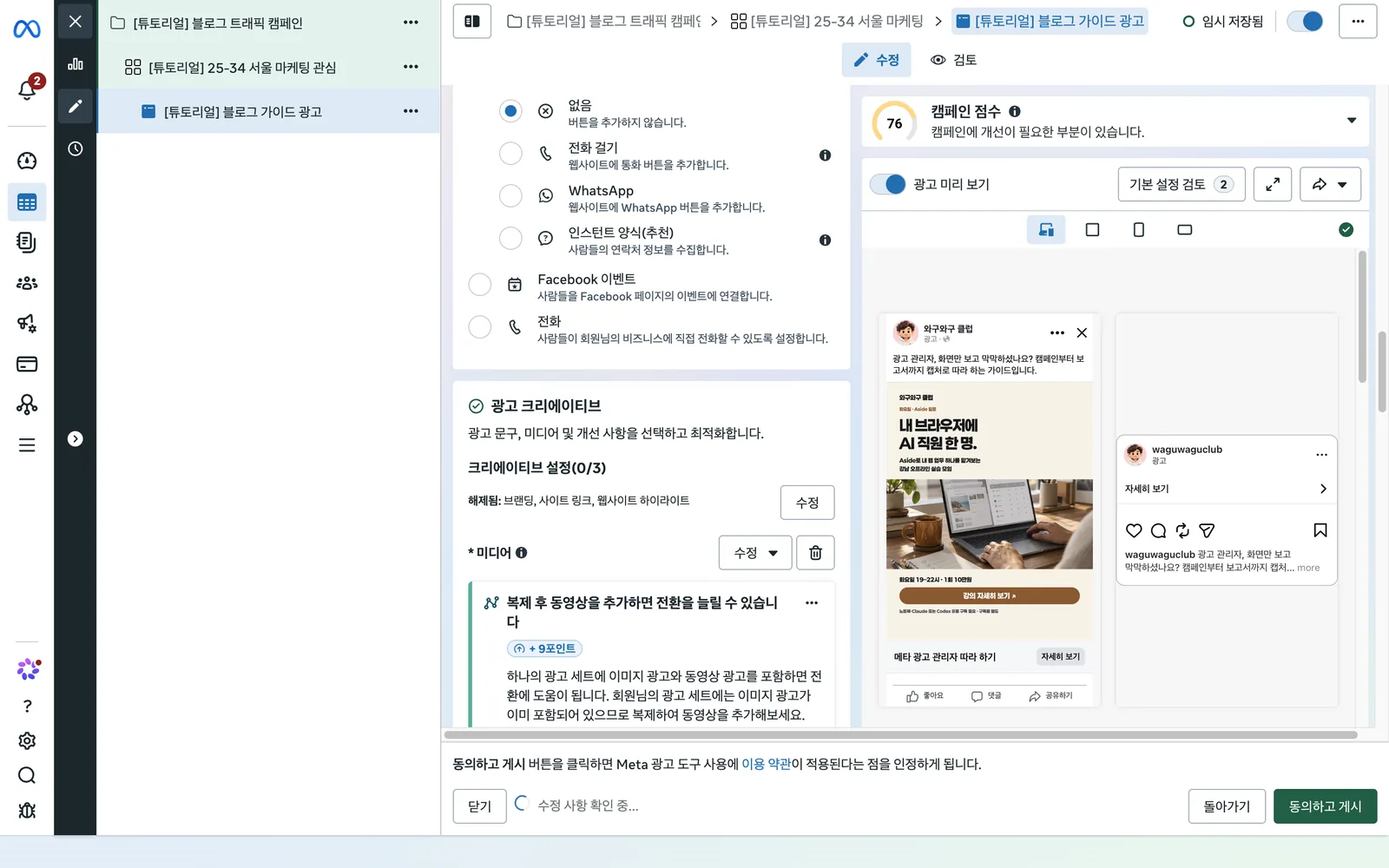The height and width of the screenshot is (868, 1389).
Task: Open the bug report icon
Action: pos(27,810)
